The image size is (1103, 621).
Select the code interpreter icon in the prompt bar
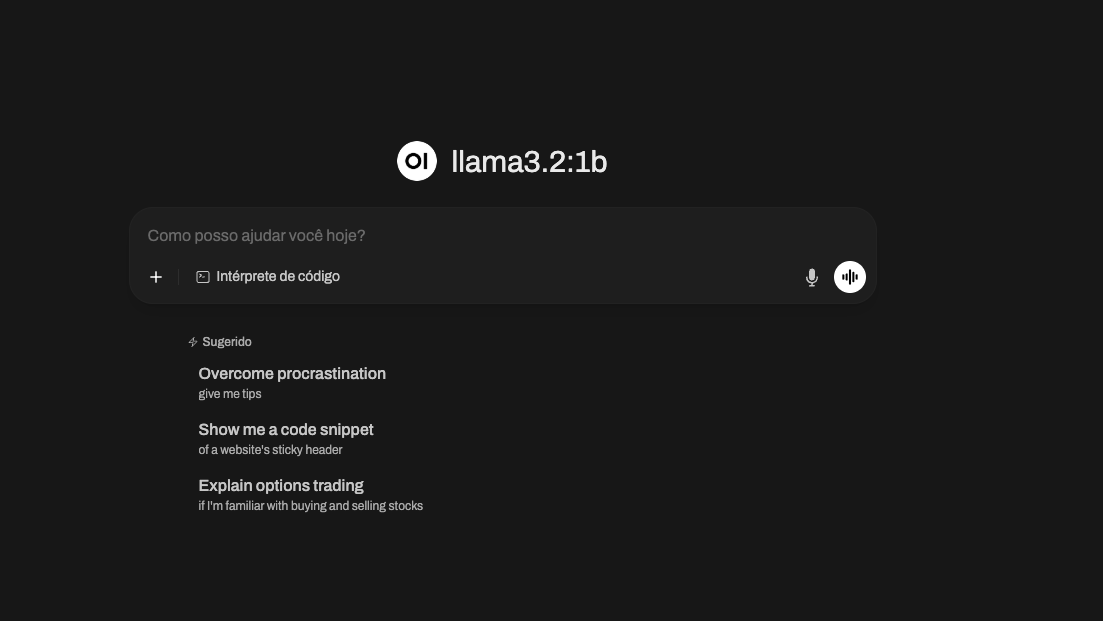[203, 276]
